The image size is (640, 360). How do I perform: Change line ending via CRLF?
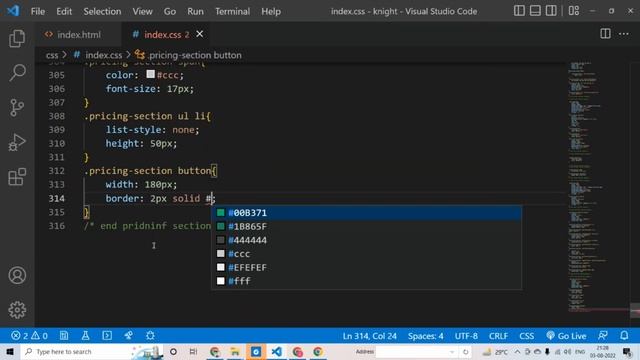click(x=498, y=336)
